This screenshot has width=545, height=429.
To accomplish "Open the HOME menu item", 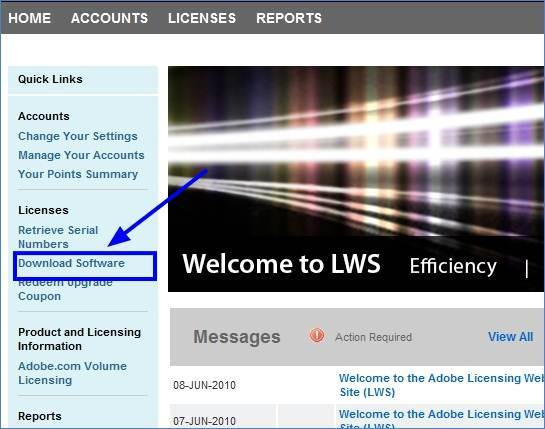I will coord(30,18).
